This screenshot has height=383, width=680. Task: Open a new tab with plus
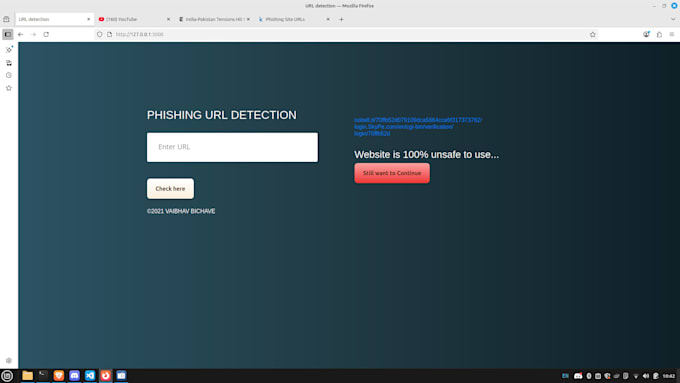pos(341,19)
